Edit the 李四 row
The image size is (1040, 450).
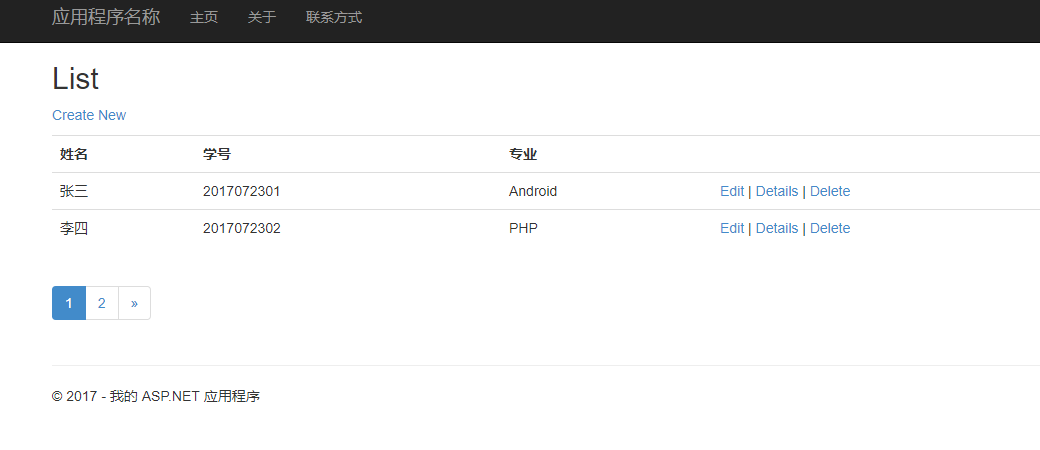pos(732,228)
